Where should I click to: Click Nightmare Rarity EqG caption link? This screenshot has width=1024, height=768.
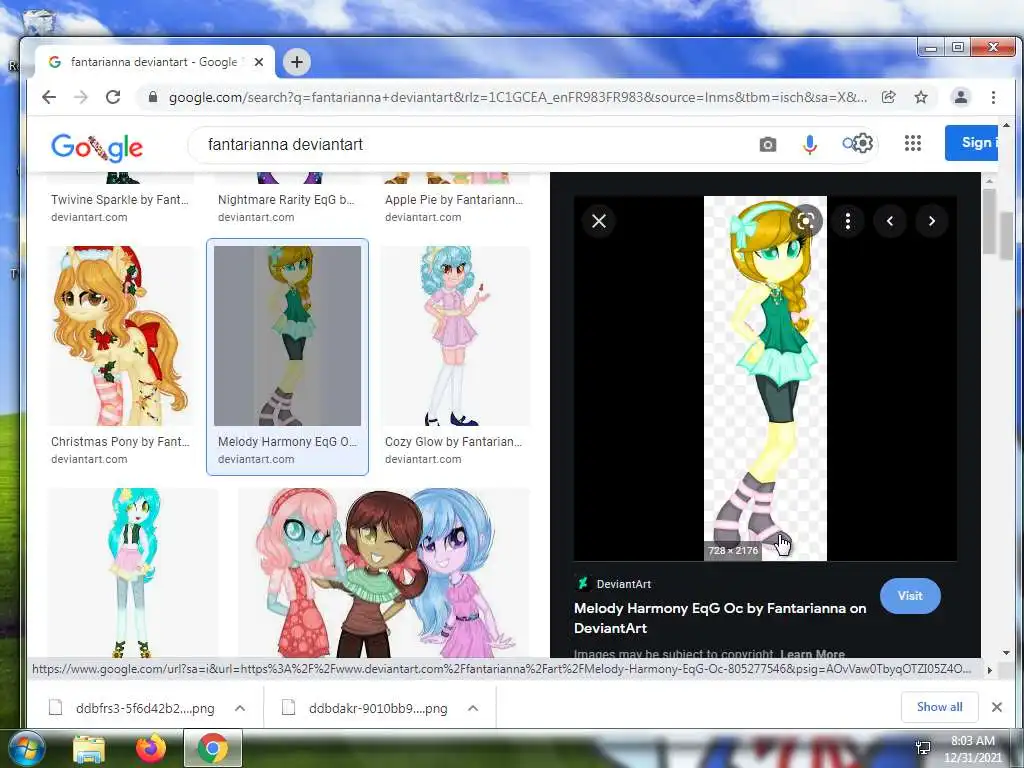(286, 200)
